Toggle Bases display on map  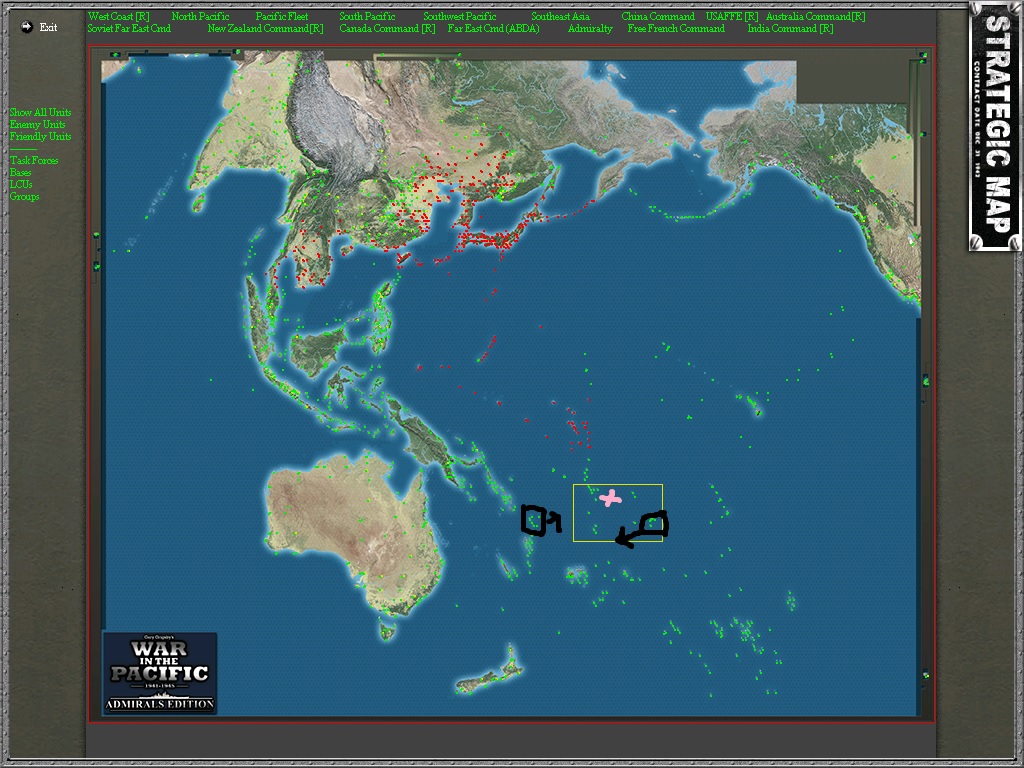(x=20, y=172)
